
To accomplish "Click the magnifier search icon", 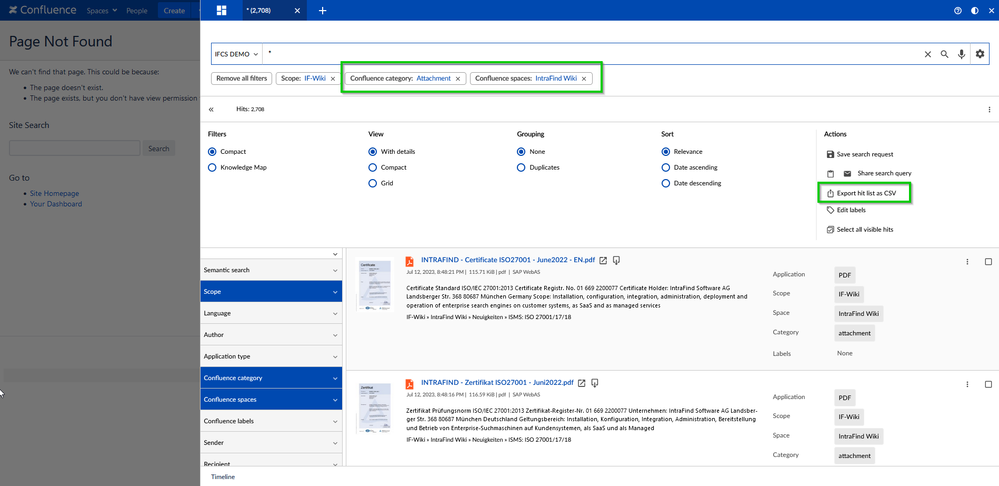I will [x=944, y=54].
